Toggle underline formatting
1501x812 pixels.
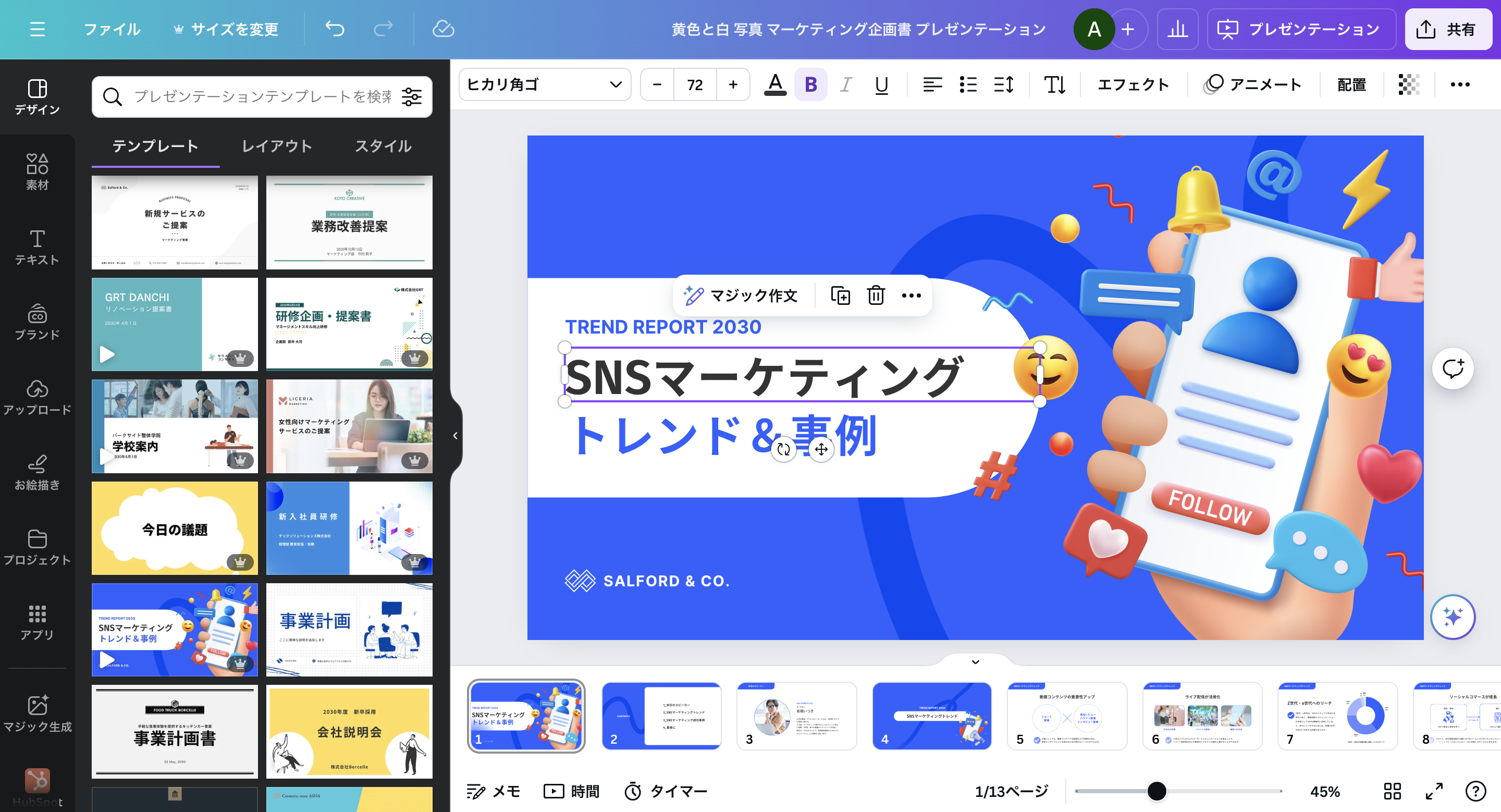click(x=882, y=85)
